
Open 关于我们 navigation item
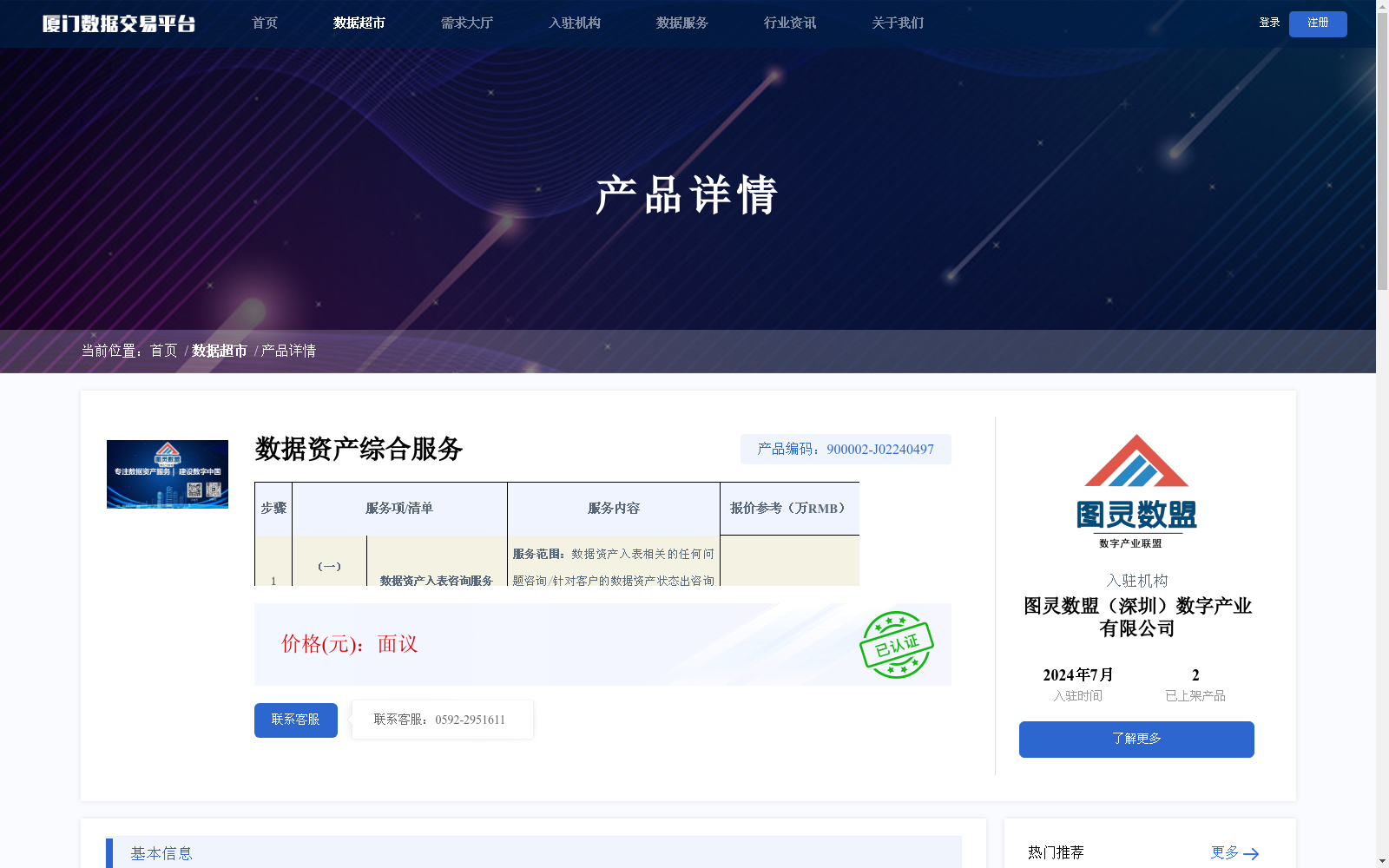click(898, 23)
